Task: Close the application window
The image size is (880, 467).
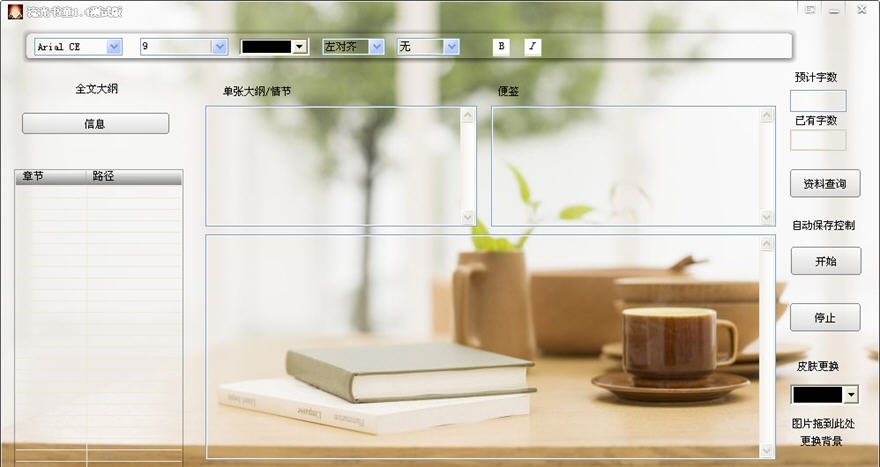Action: (861, 10)
